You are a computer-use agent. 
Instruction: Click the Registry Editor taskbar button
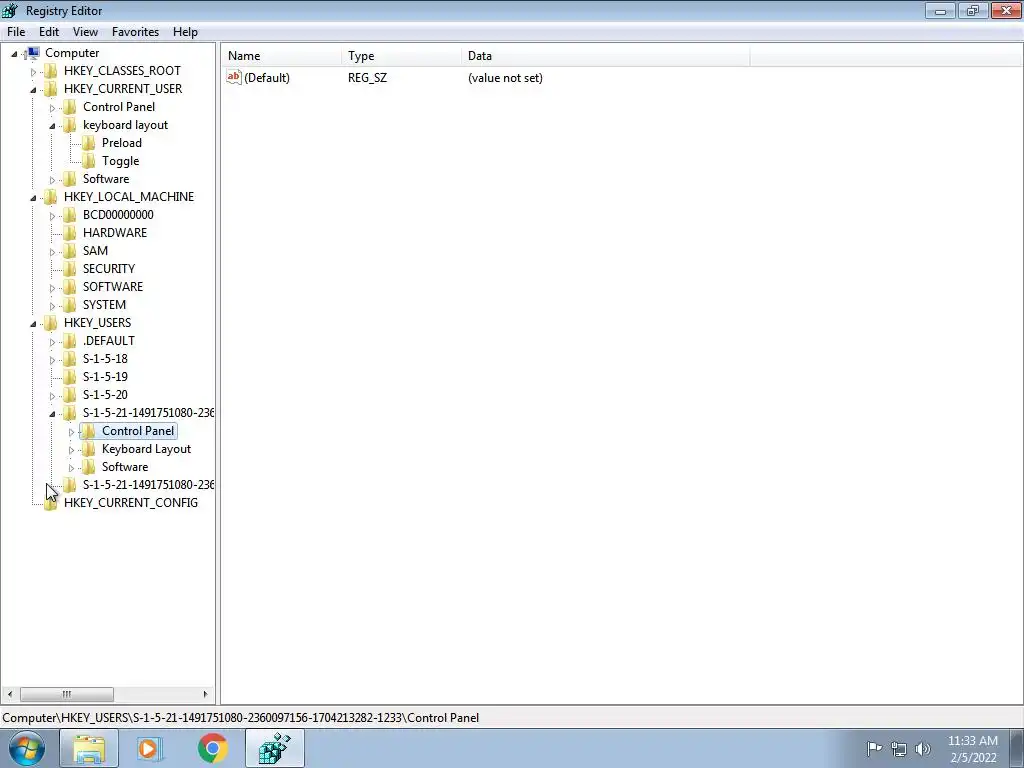click(275, 749)
